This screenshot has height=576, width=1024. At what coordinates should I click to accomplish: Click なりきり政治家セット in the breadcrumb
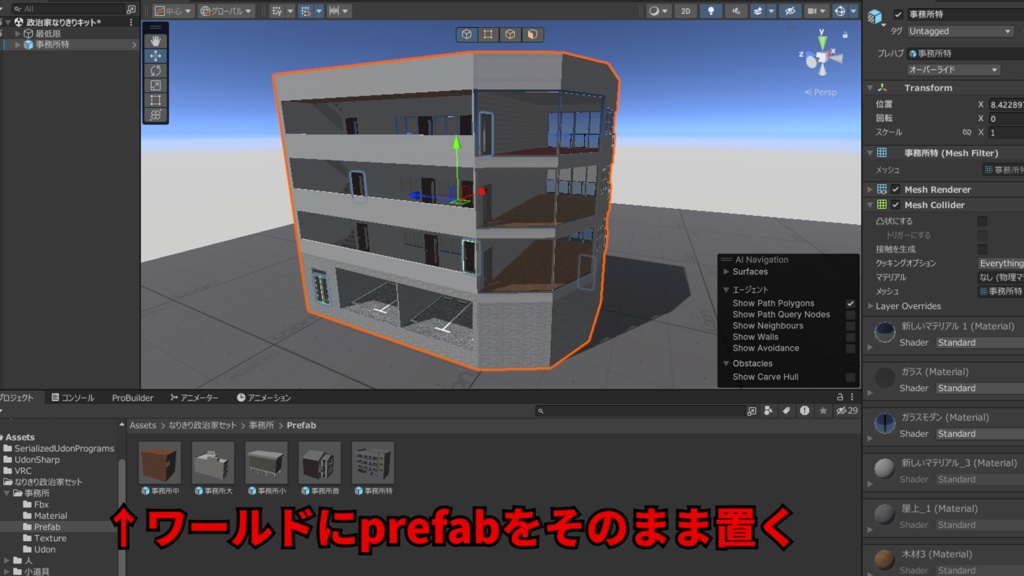pos(202,425)
